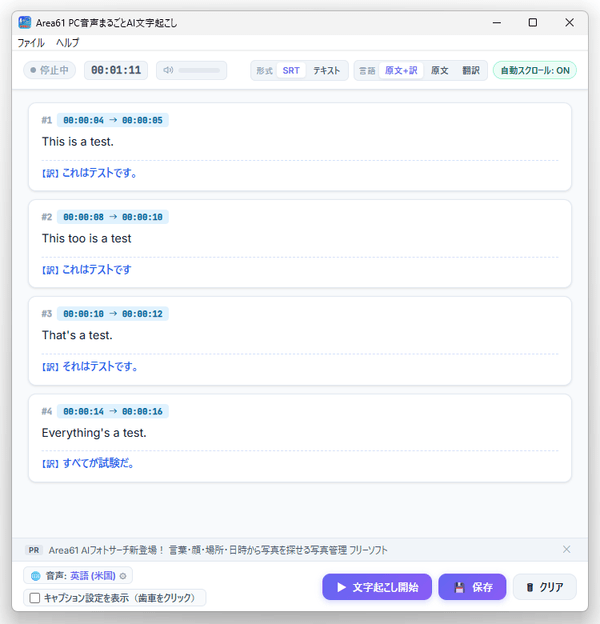This screenshot has height=624, width=600.
Task: Click timestamp 00:00:10 → 00:00:12 of entry #3
Action: (113, 314)
